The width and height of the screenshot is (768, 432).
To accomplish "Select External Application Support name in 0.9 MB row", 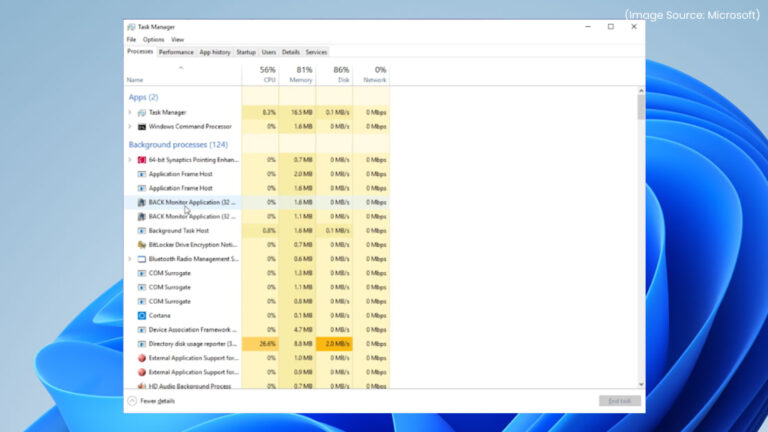I will 193,372.
